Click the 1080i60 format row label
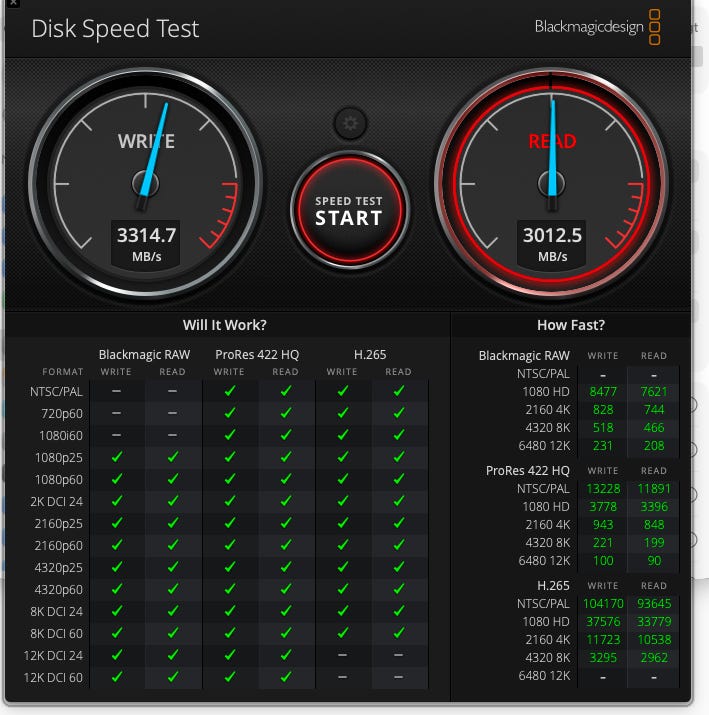The height and width of the screenshot is (715, 709). [61, 435]
